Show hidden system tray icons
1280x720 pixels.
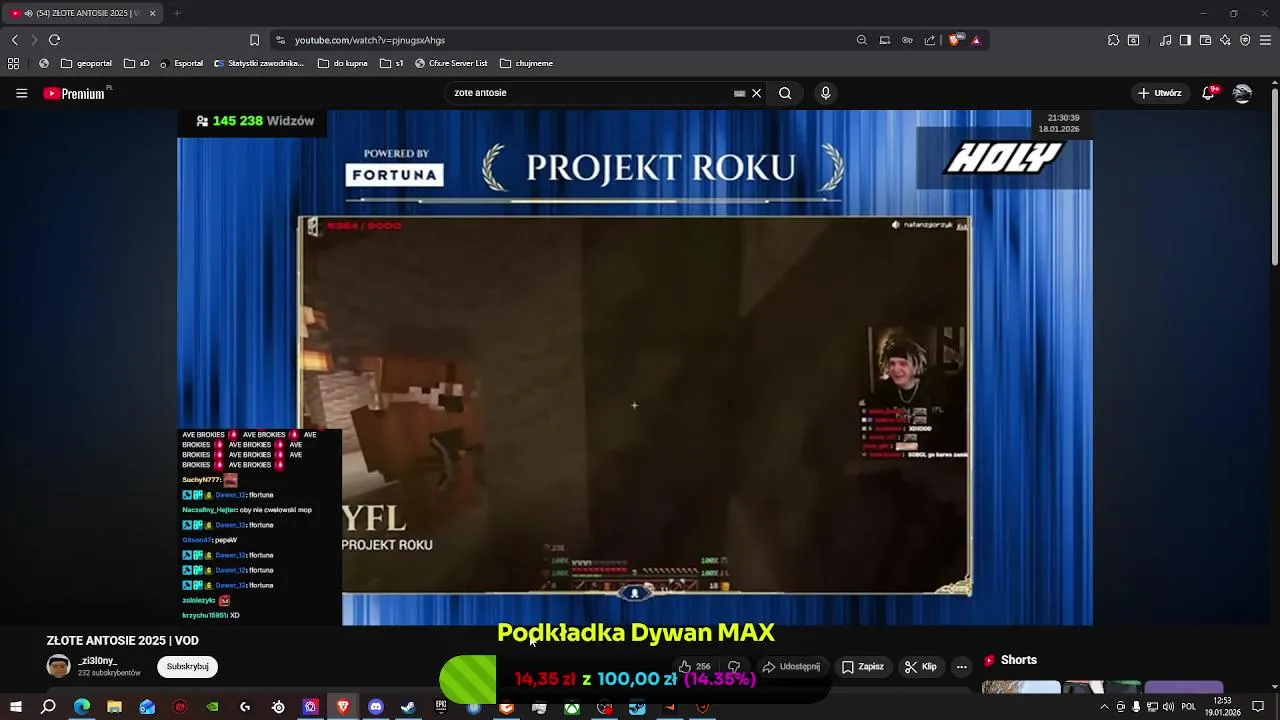coord(1104,707)
